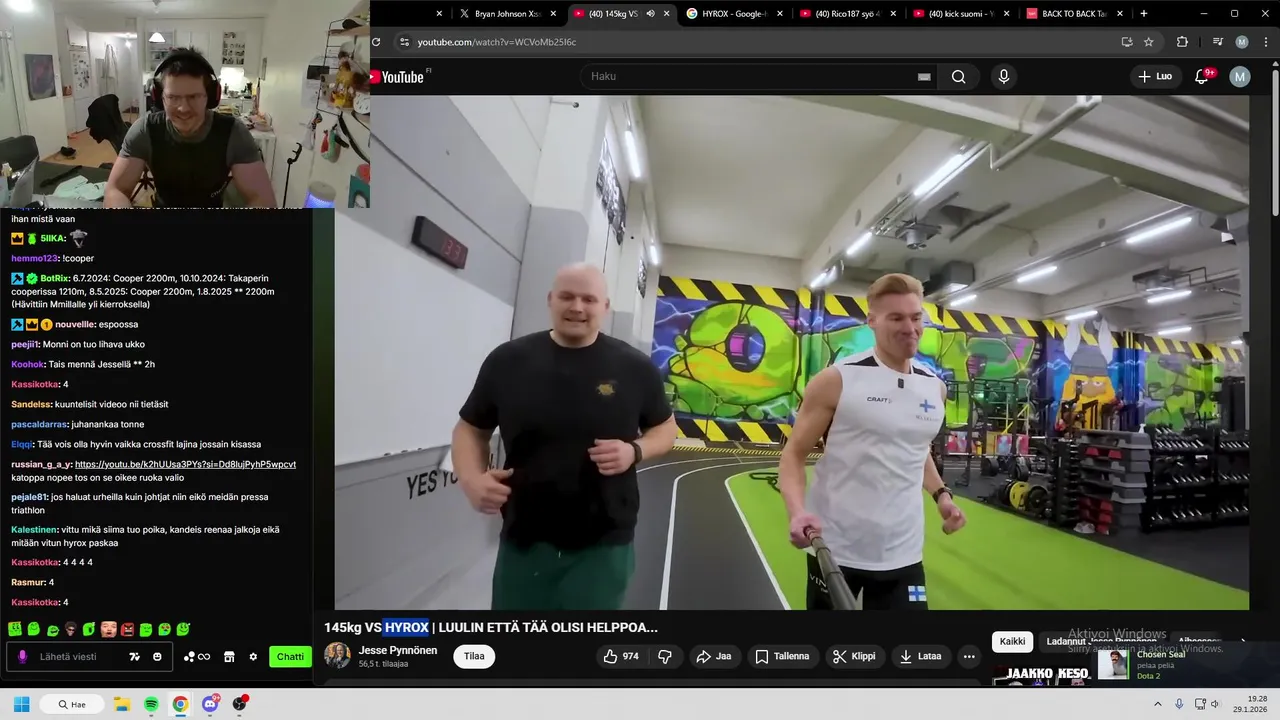Open Jesse Pynnönen channel name link

[x=398, y=650]
